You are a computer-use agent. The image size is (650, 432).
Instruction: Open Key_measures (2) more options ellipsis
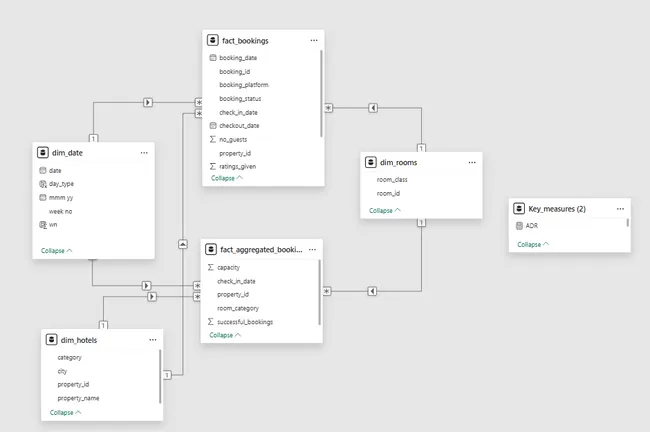tap(620, 209)
